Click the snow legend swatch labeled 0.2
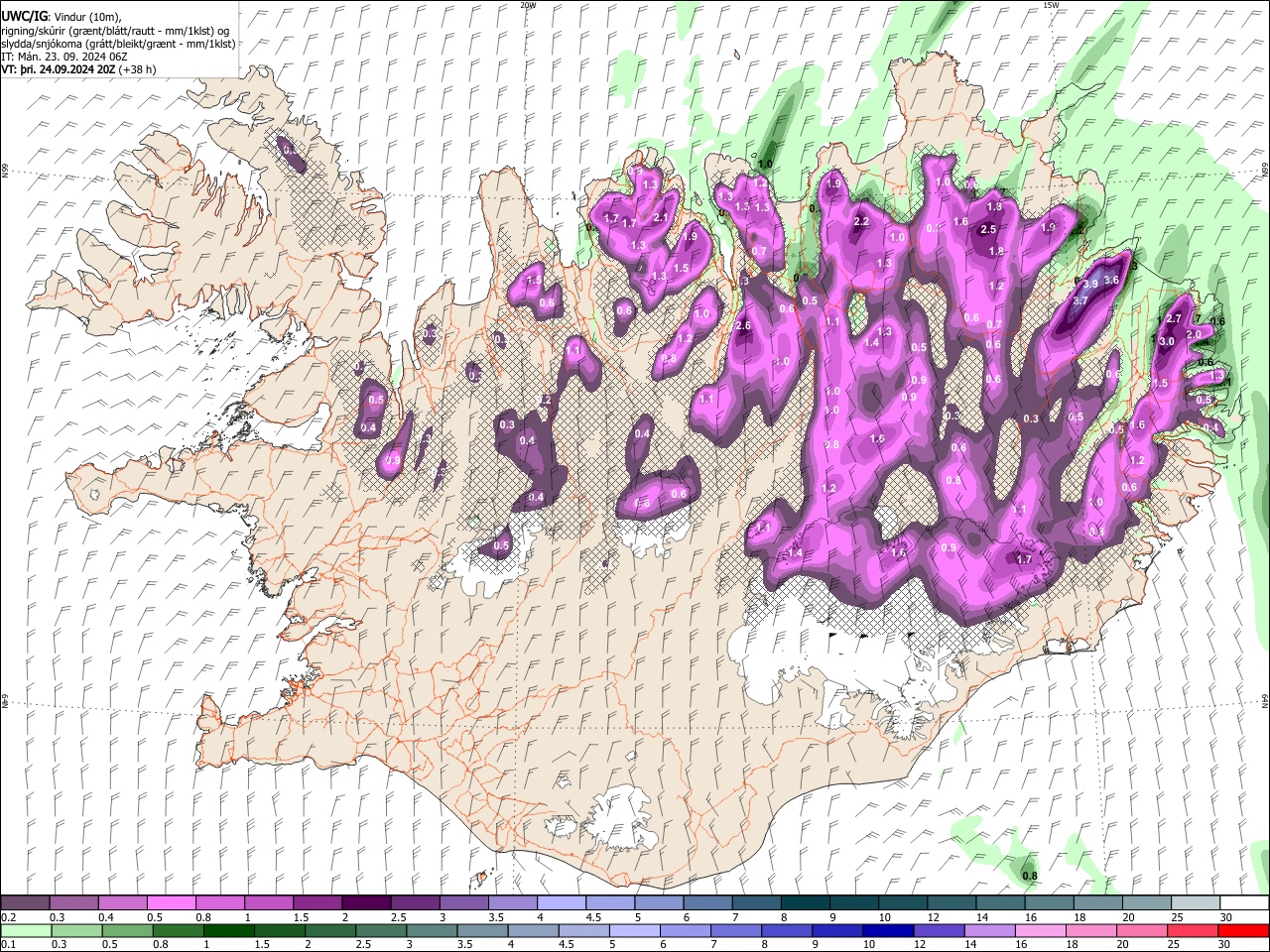This screenshot has height=952, width=1270. (x=25, y=902)
